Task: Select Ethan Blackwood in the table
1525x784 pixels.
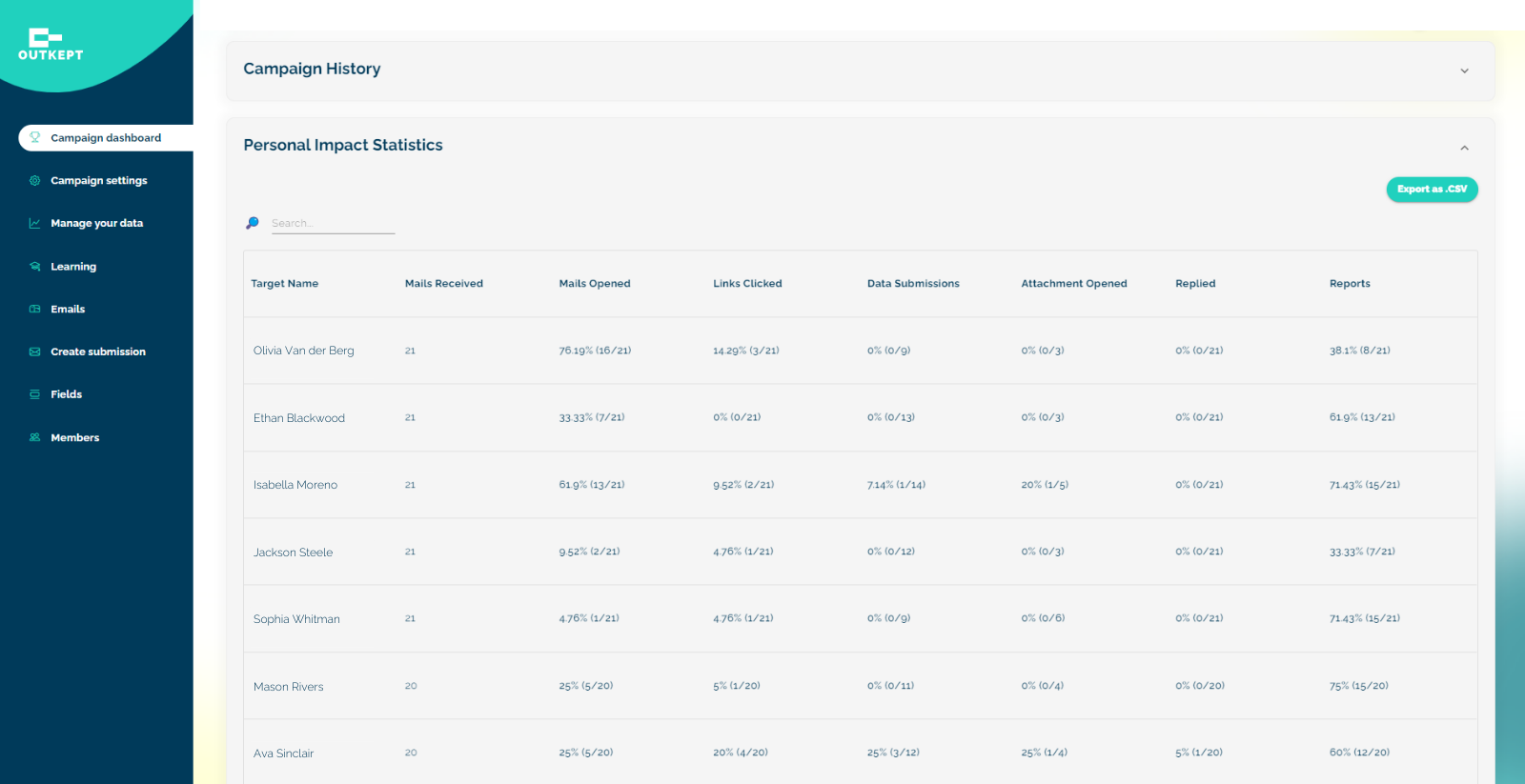Action: 298,418
